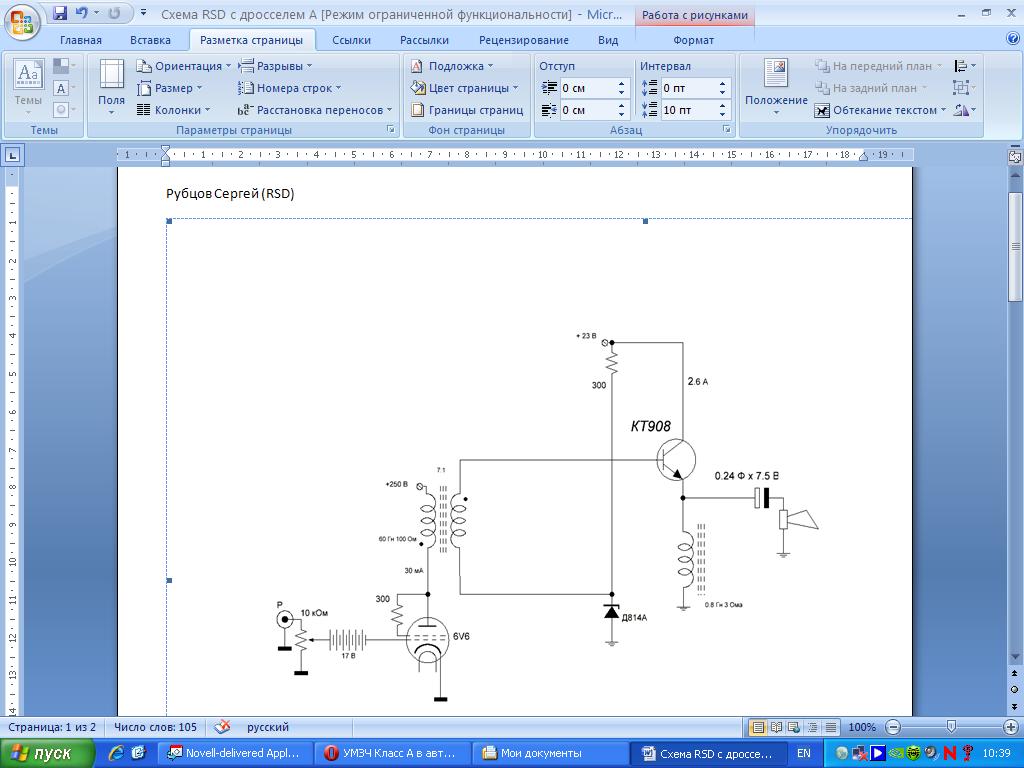Switch to Full Screen Reading view
The image size is (1024, 768).
[776, 727]
